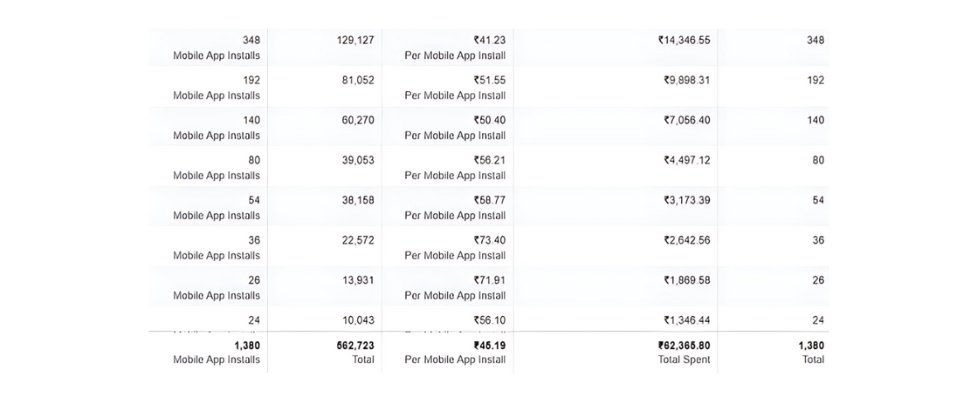Click the ₹56.21 cost cell
The width and height of the screenshot is (978, 402).
tap(489, 160)
